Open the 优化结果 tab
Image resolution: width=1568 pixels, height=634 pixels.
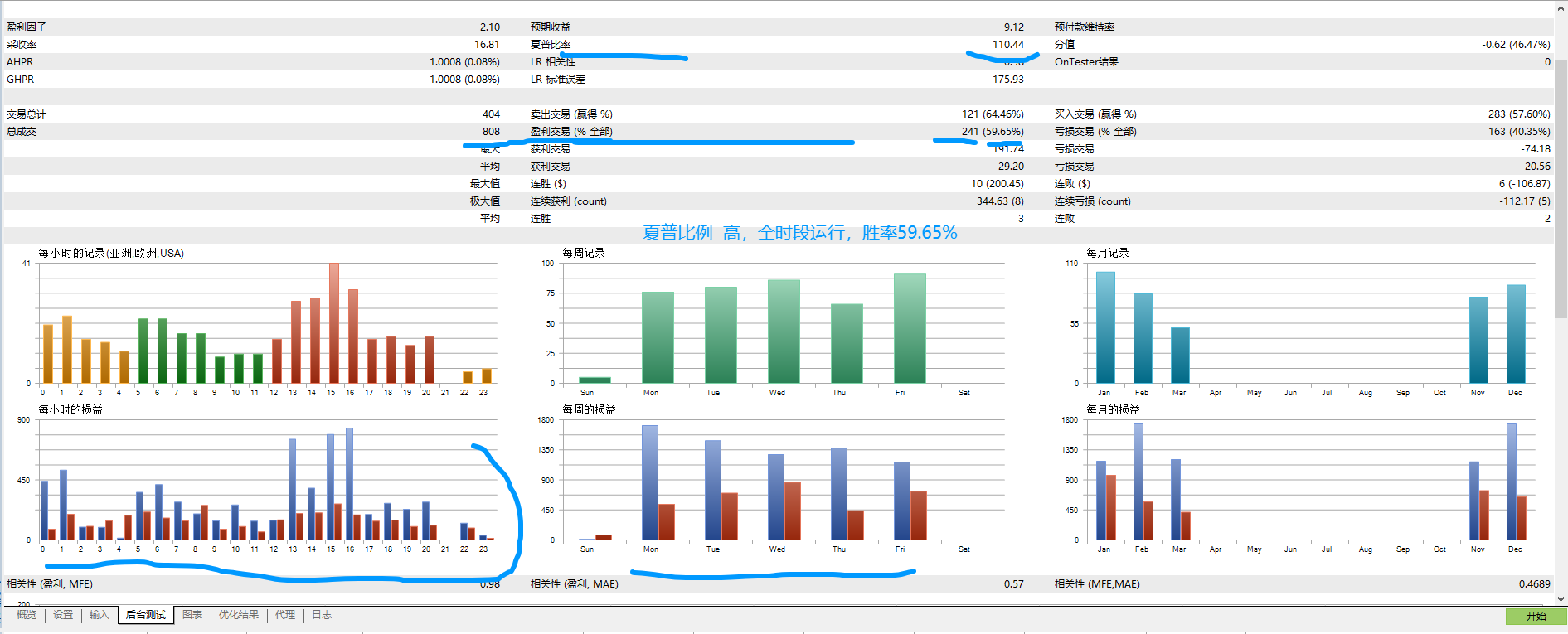[239, 615]
